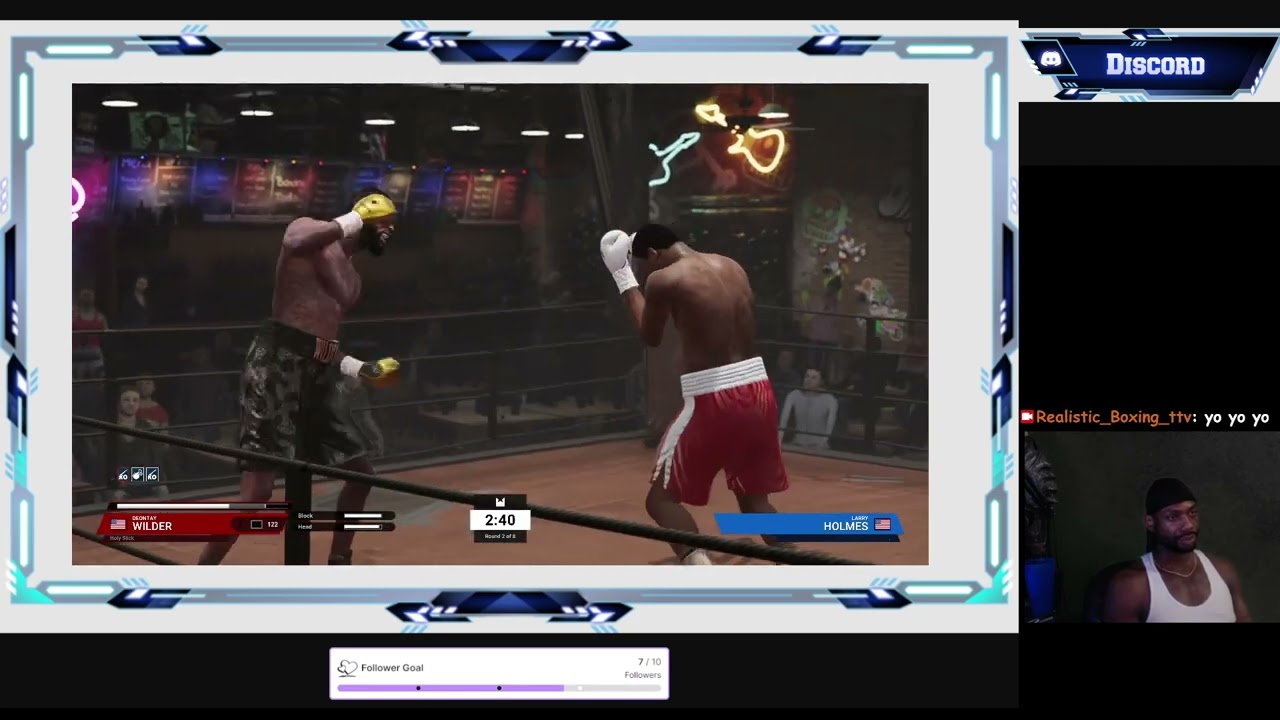Click the Follower Goal label

click(392, 668)
